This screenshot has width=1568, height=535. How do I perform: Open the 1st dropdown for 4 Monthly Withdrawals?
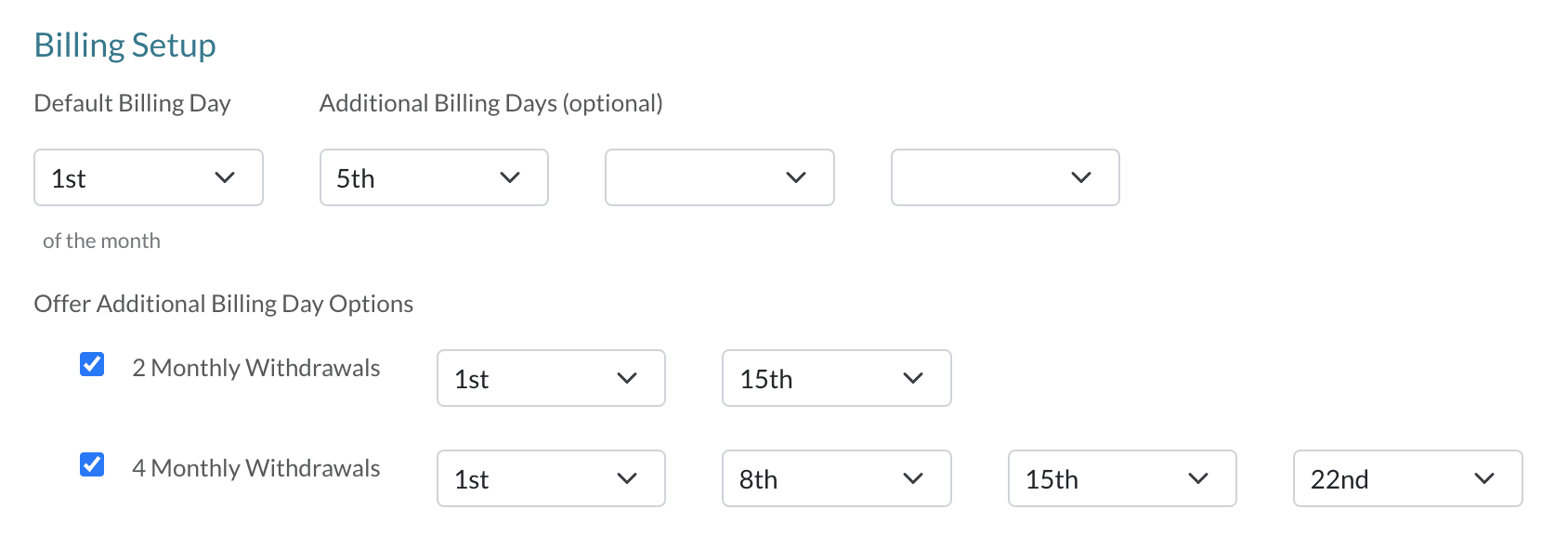(x=551, y=478)
